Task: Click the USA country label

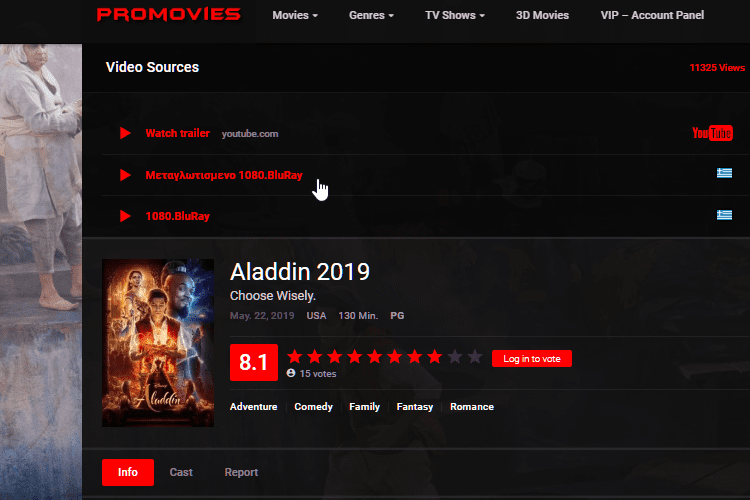Action: click(316, 316)
